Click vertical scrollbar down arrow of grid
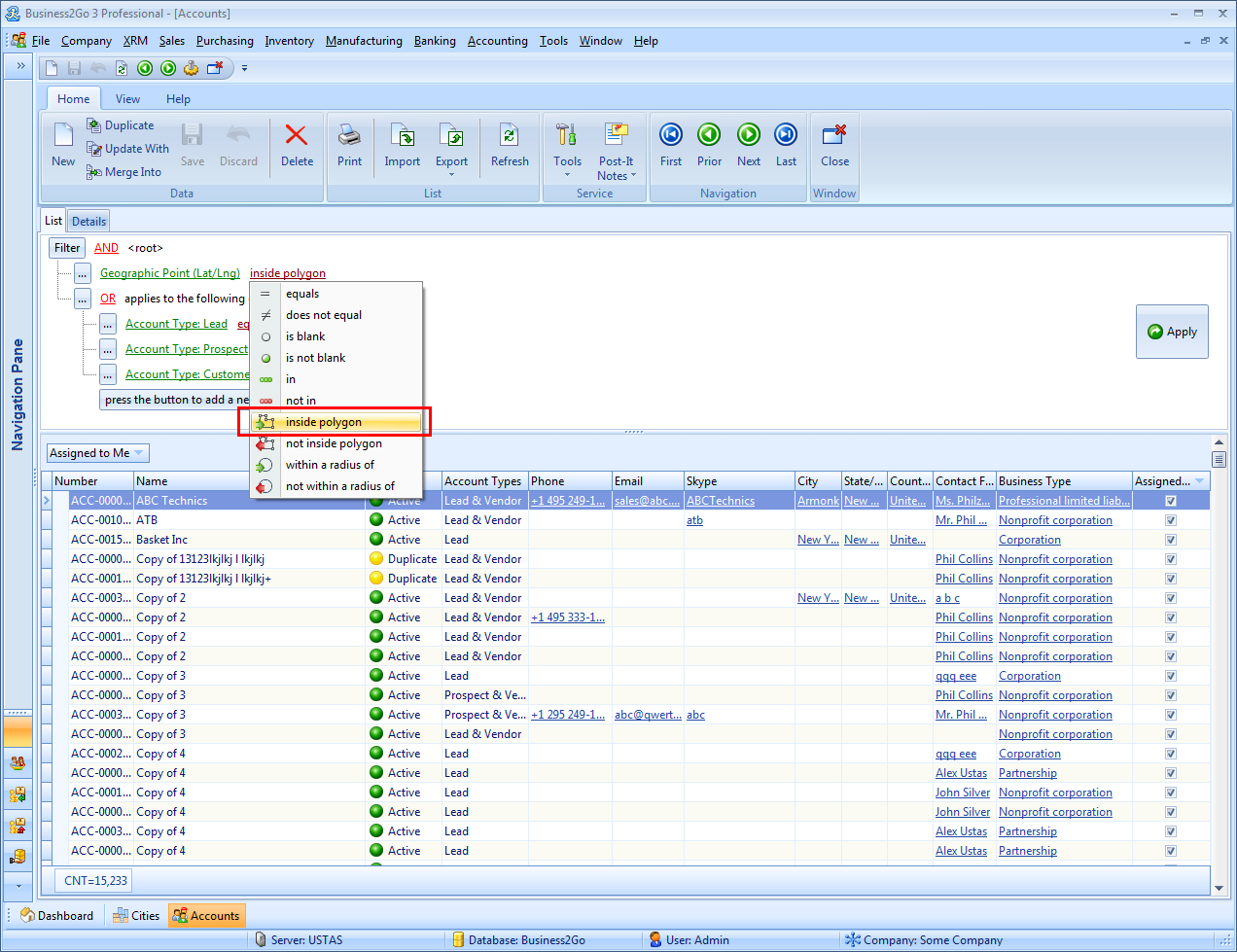The image size is (1237, 952). (1219, 887)
